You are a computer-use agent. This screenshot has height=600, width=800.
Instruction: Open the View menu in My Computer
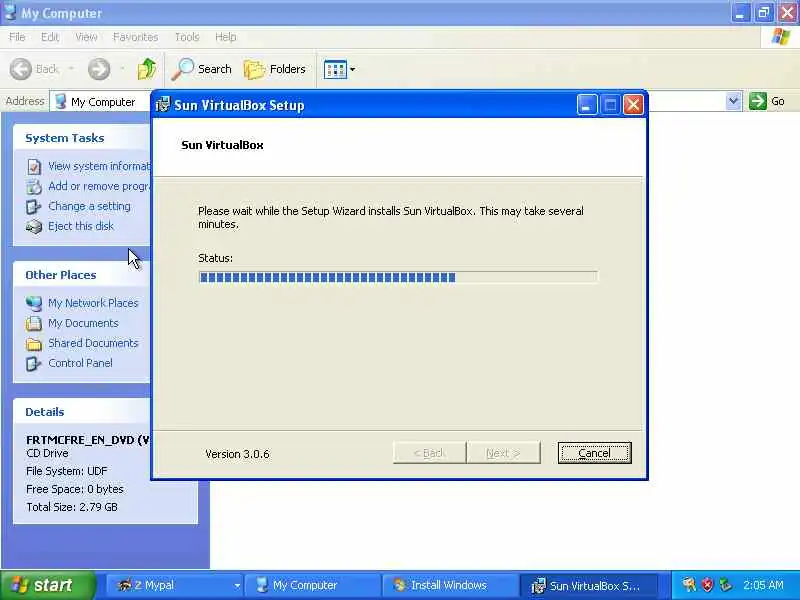tap(86, 37)
